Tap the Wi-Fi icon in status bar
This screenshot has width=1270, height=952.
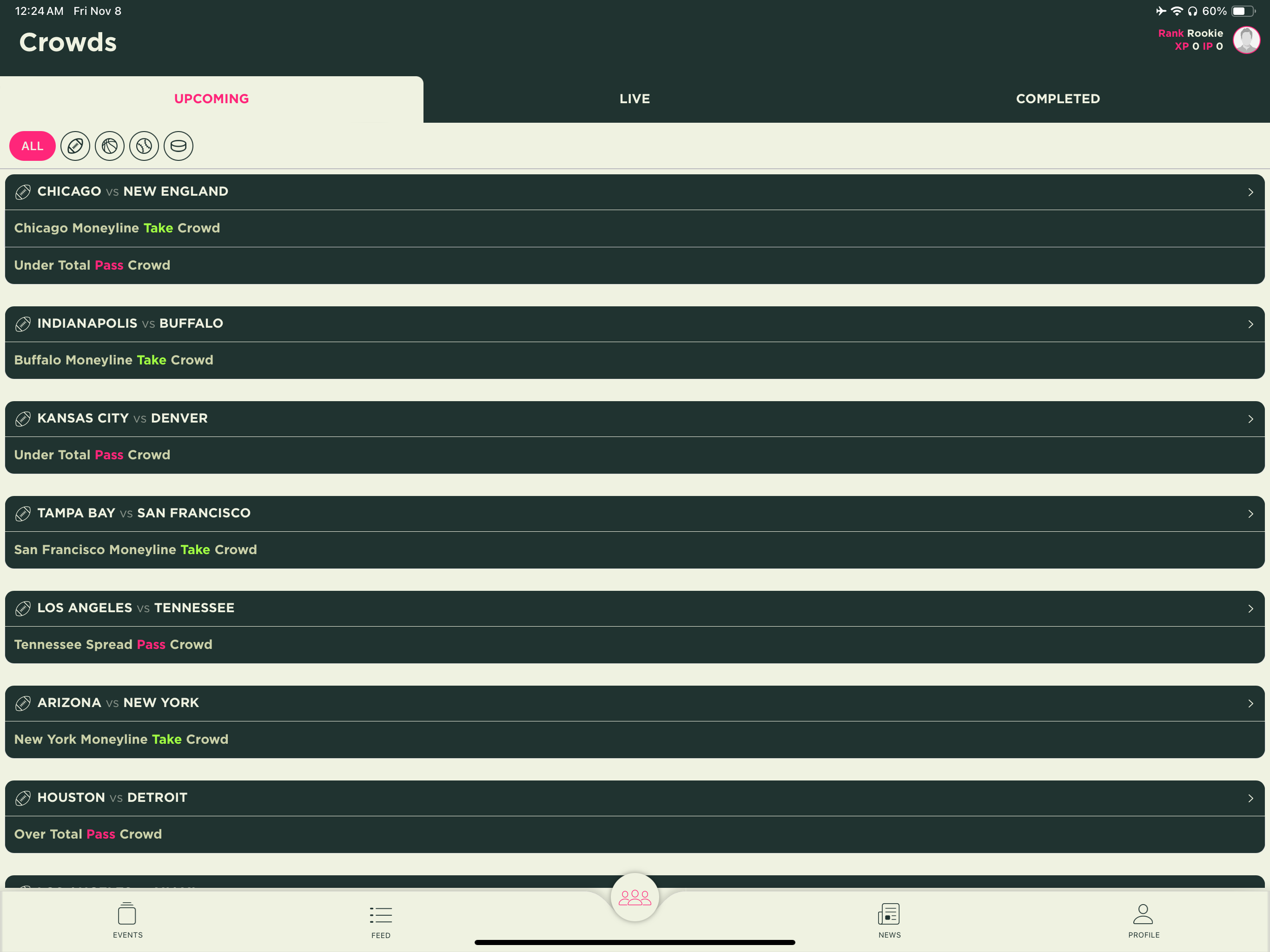coord(1177,11)
